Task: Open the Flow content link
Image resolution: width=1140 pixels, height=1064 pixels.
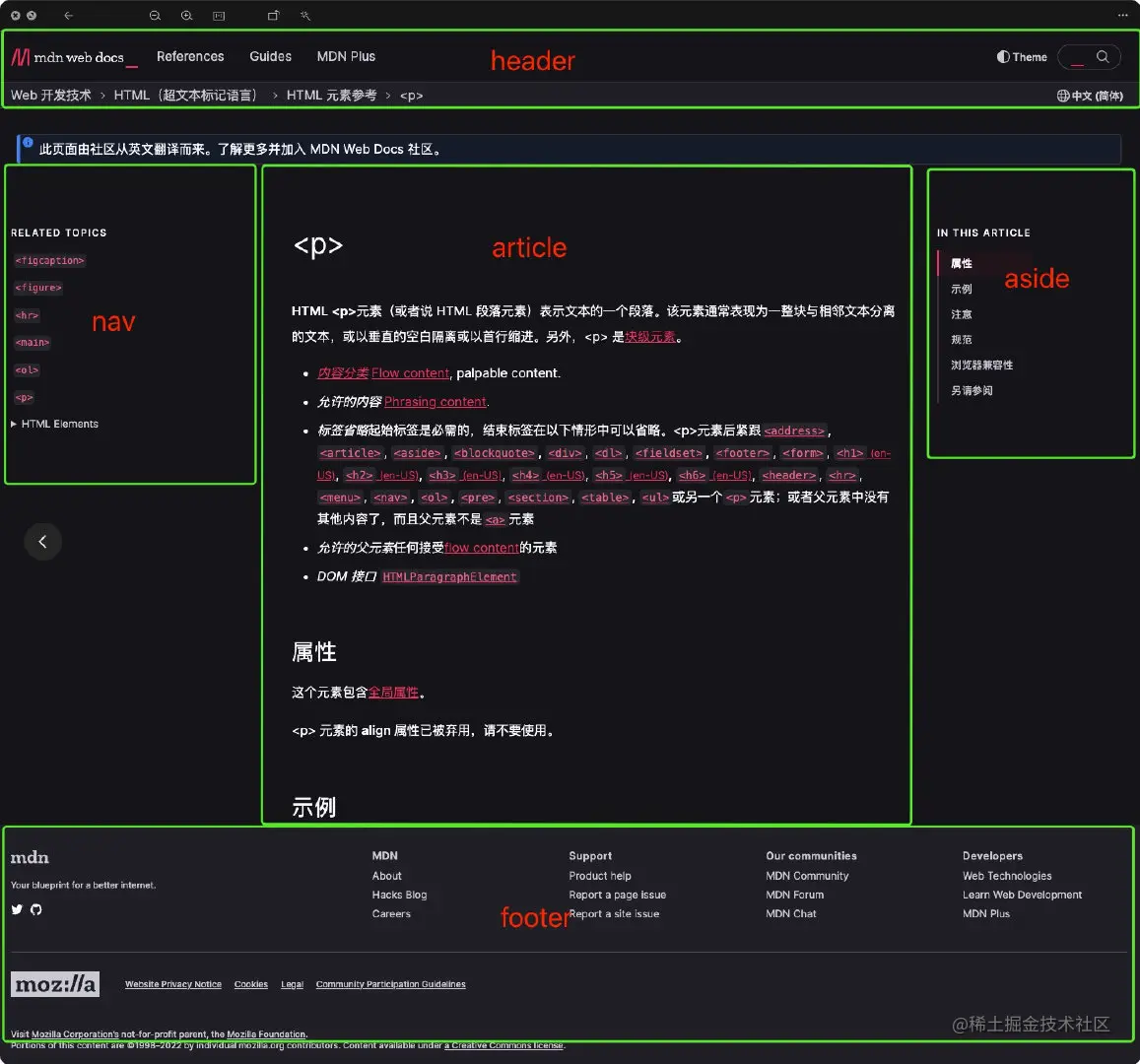Action: [x=410, y=372]
